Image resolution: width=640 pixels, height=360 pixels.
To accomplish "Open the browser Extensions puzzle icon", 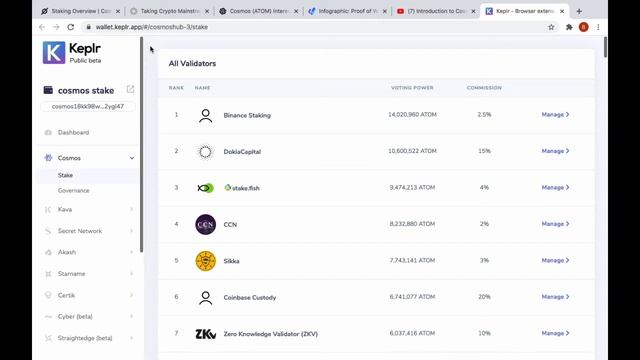I will click(x=569, y=27).
